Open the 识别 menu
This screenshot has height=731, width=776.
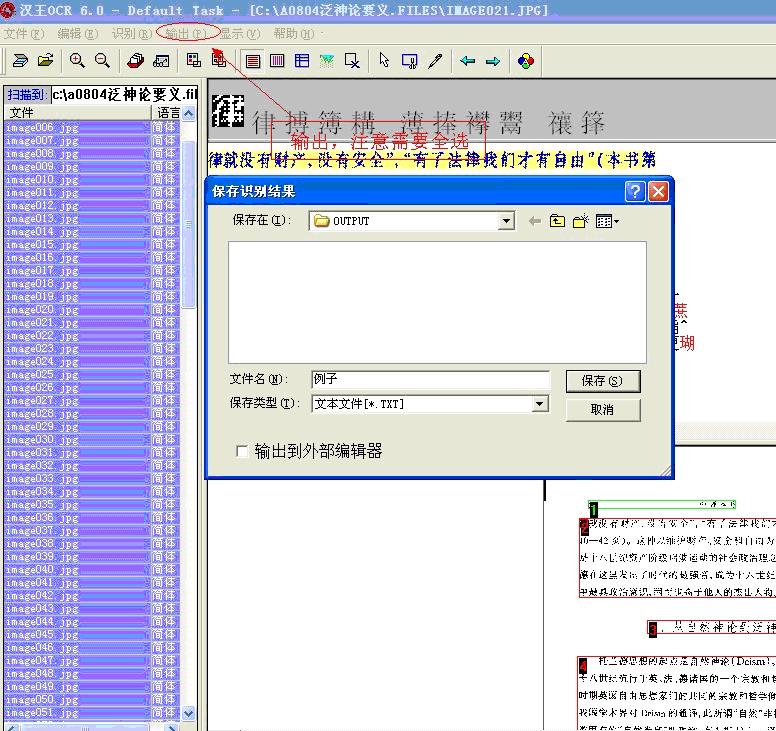(x=131, y=34)
